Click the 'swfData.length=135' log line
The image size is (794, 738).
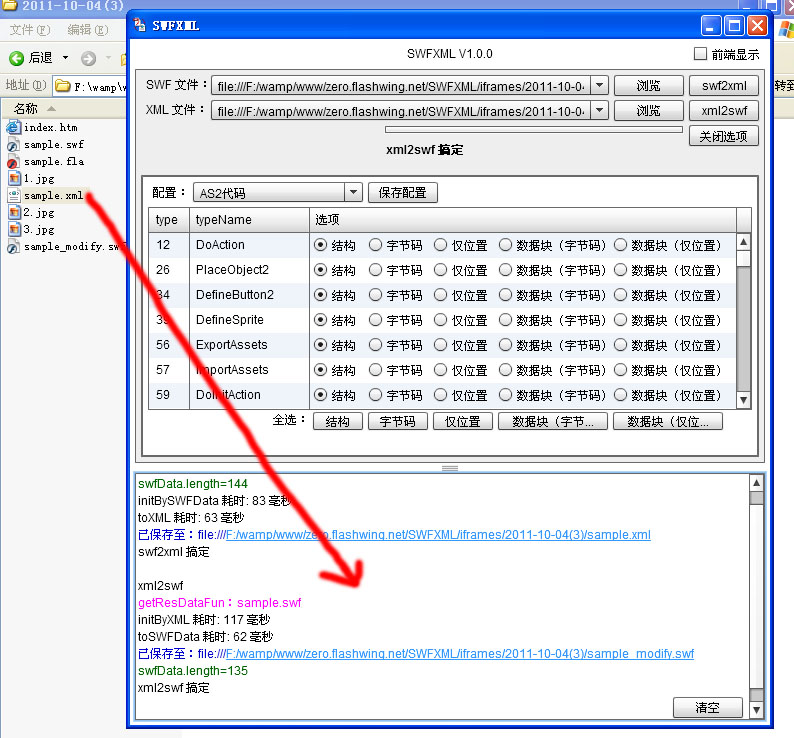click(x=193, y=671)
